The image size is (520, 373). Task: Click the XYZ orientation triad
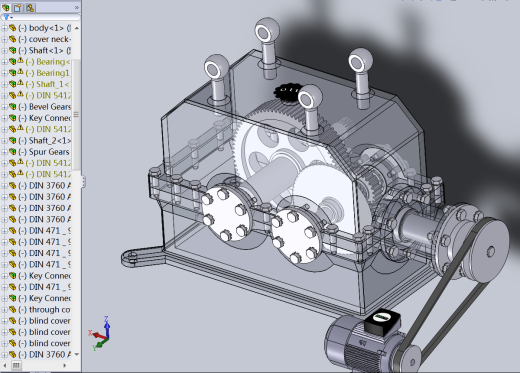[100, 333]
